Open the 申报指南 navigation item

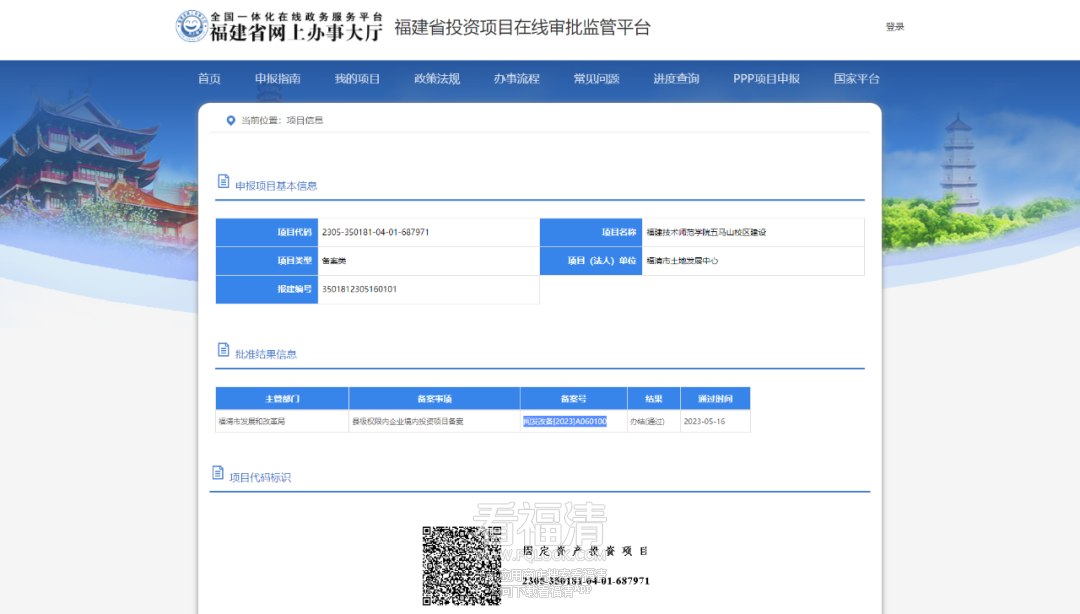278,79
